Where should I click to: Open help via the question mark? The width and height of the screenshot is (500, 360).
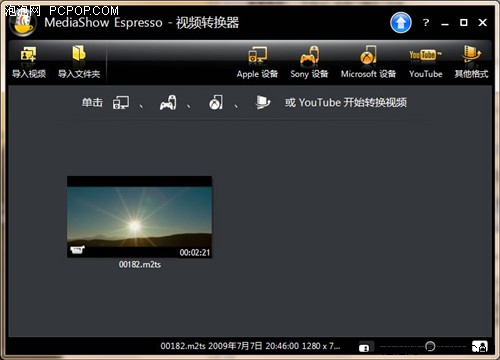pos(426,23)
